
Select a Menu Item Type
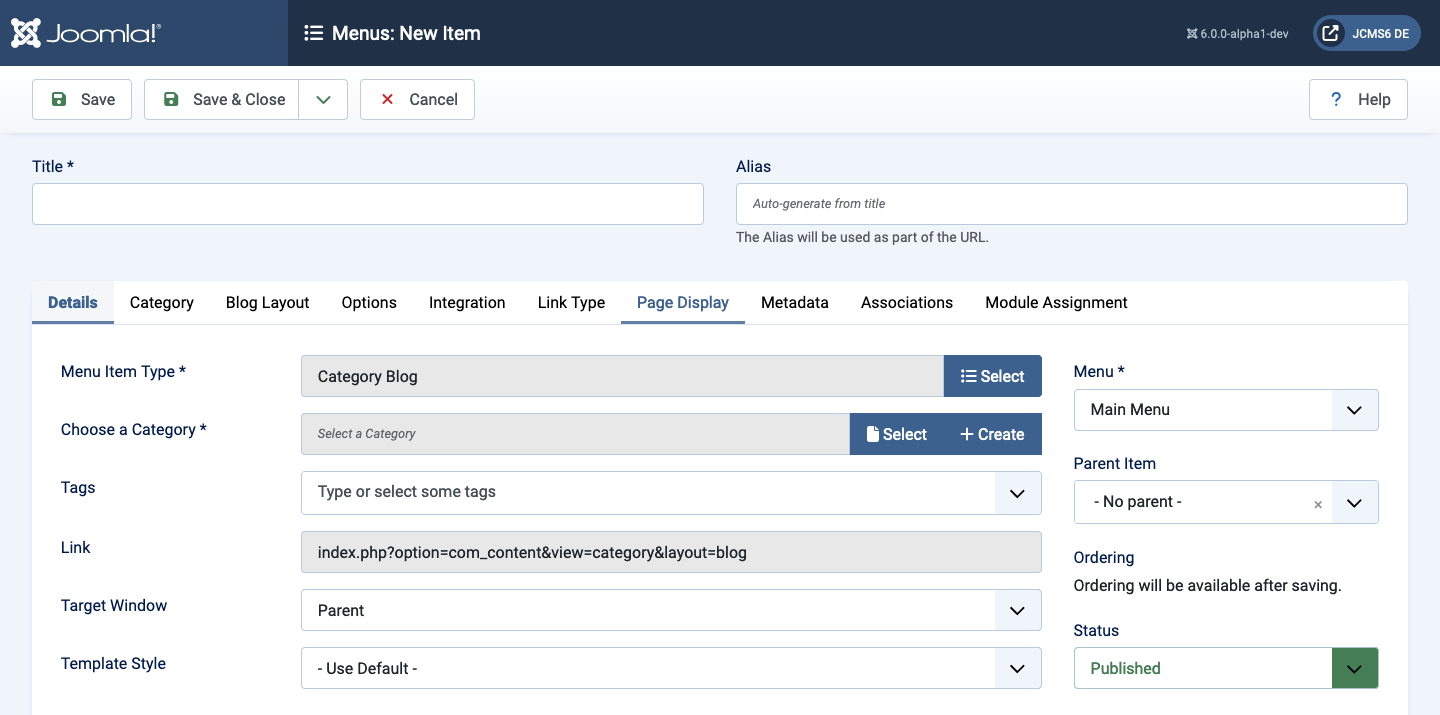click(993, 376)
